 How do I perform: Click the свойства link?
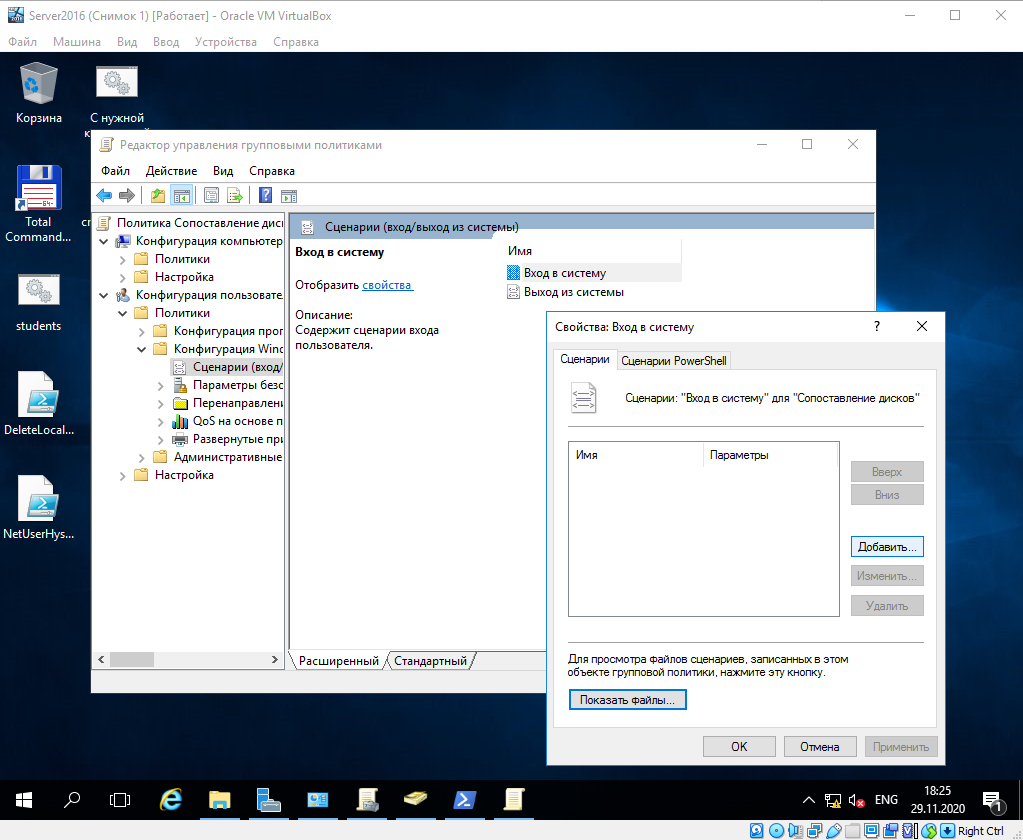tap(387, 285)
